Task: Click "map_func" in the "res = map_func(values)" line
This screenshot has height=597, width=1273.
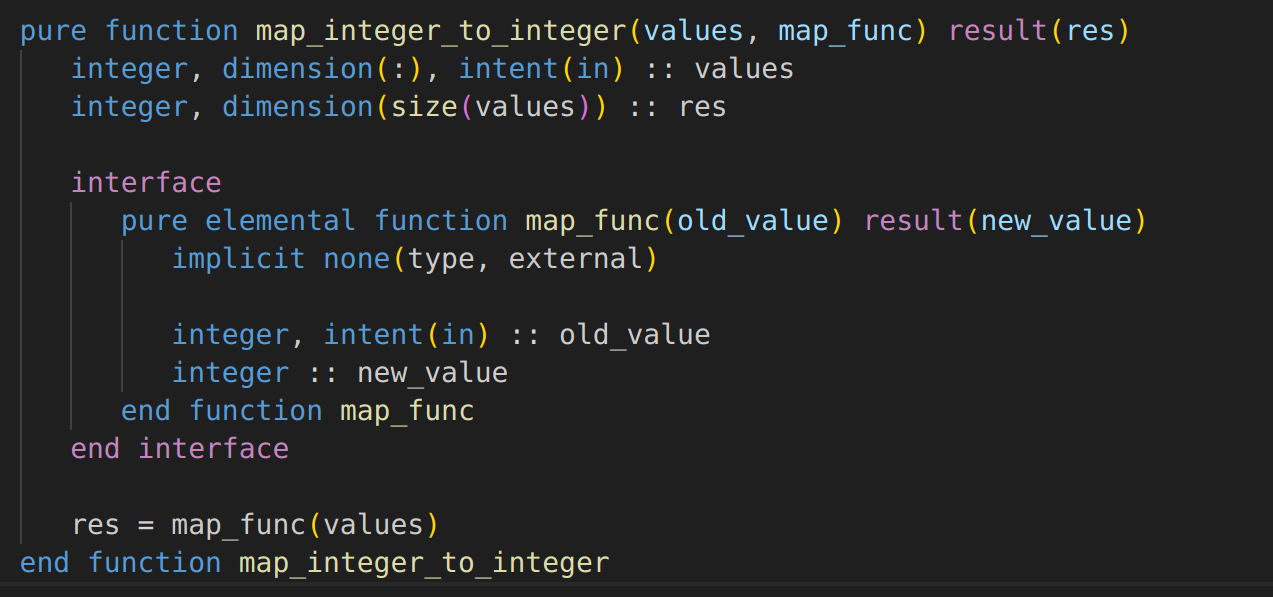Action: coord(238,525)
